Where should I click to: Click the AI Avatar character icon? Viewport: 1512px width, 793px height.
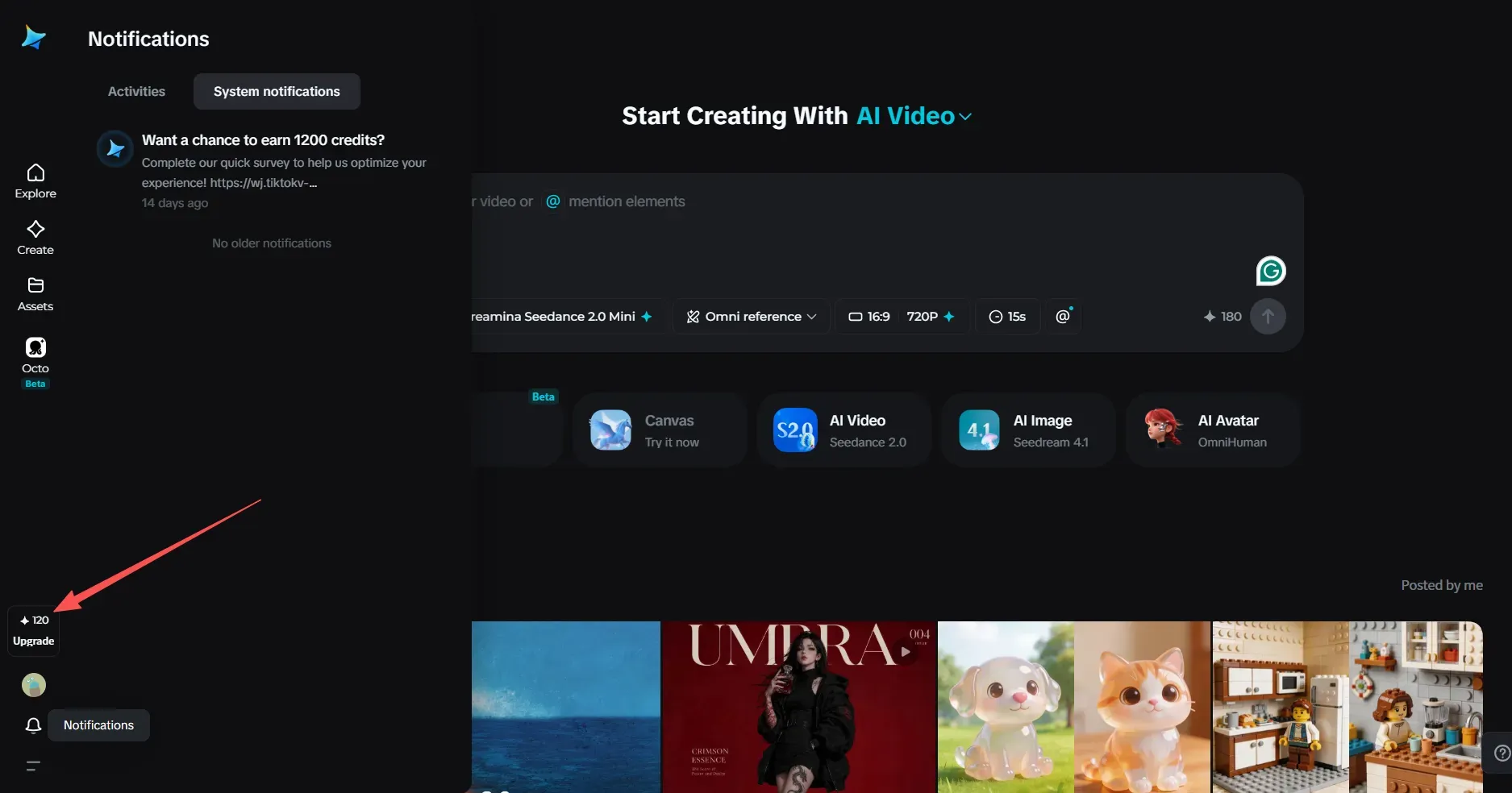1163,428
